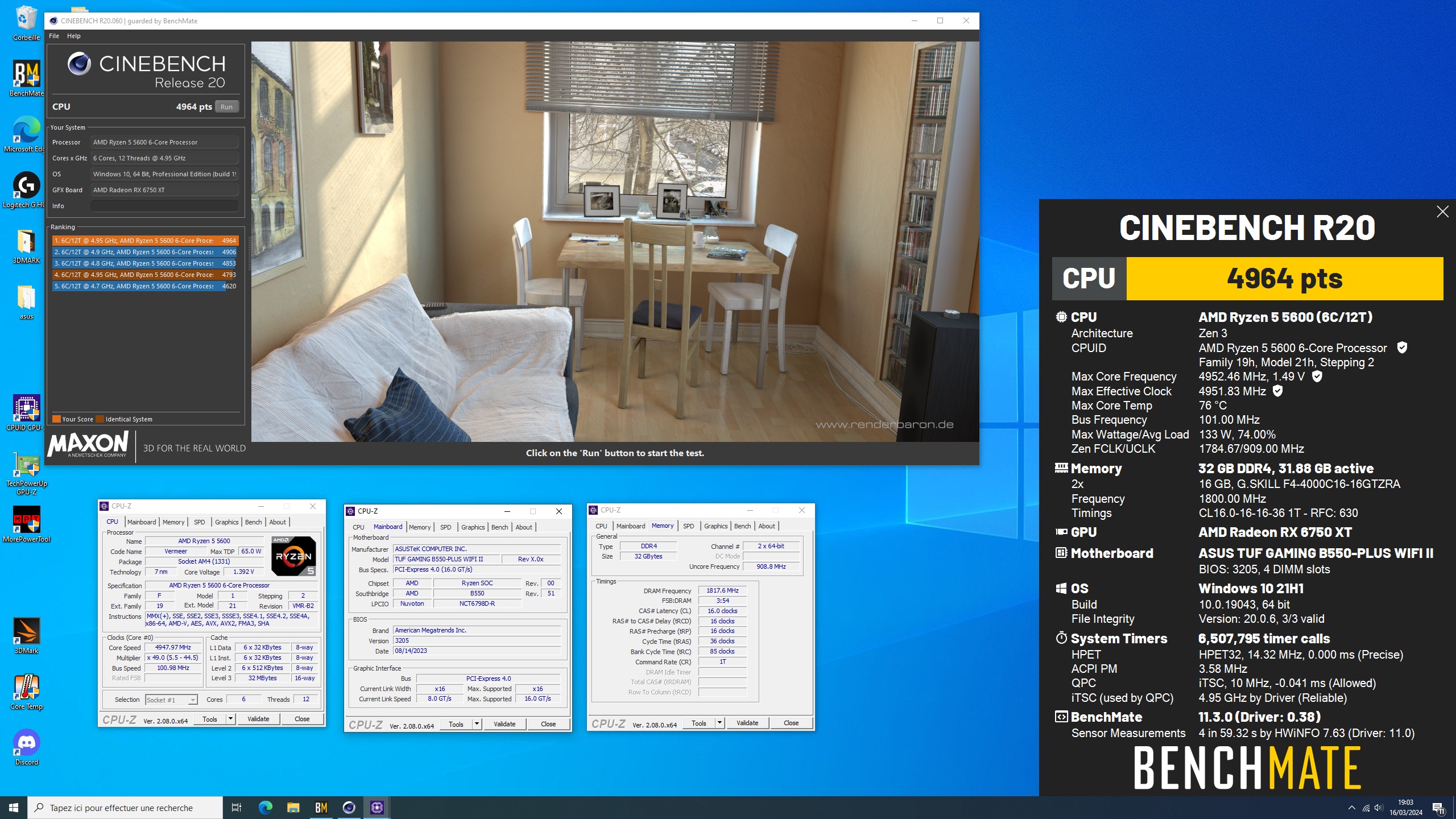
Task: Open CPU tab in right CPU-Z window
Action: 601,526
